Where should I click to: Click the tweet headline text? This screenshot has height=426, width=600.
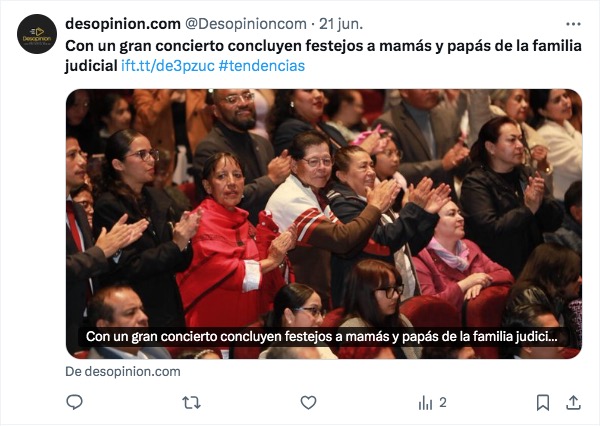click(x=323, y=56)
